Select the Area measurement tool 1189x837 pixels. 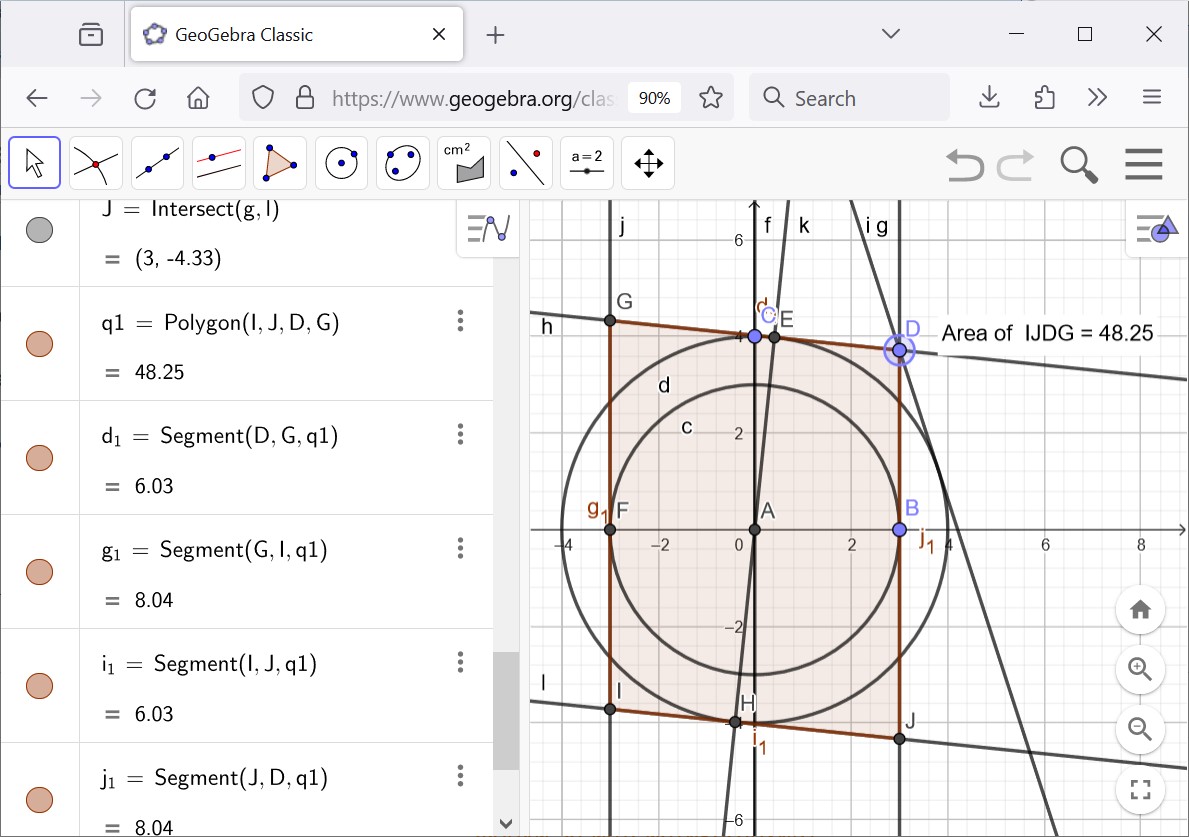464,162
